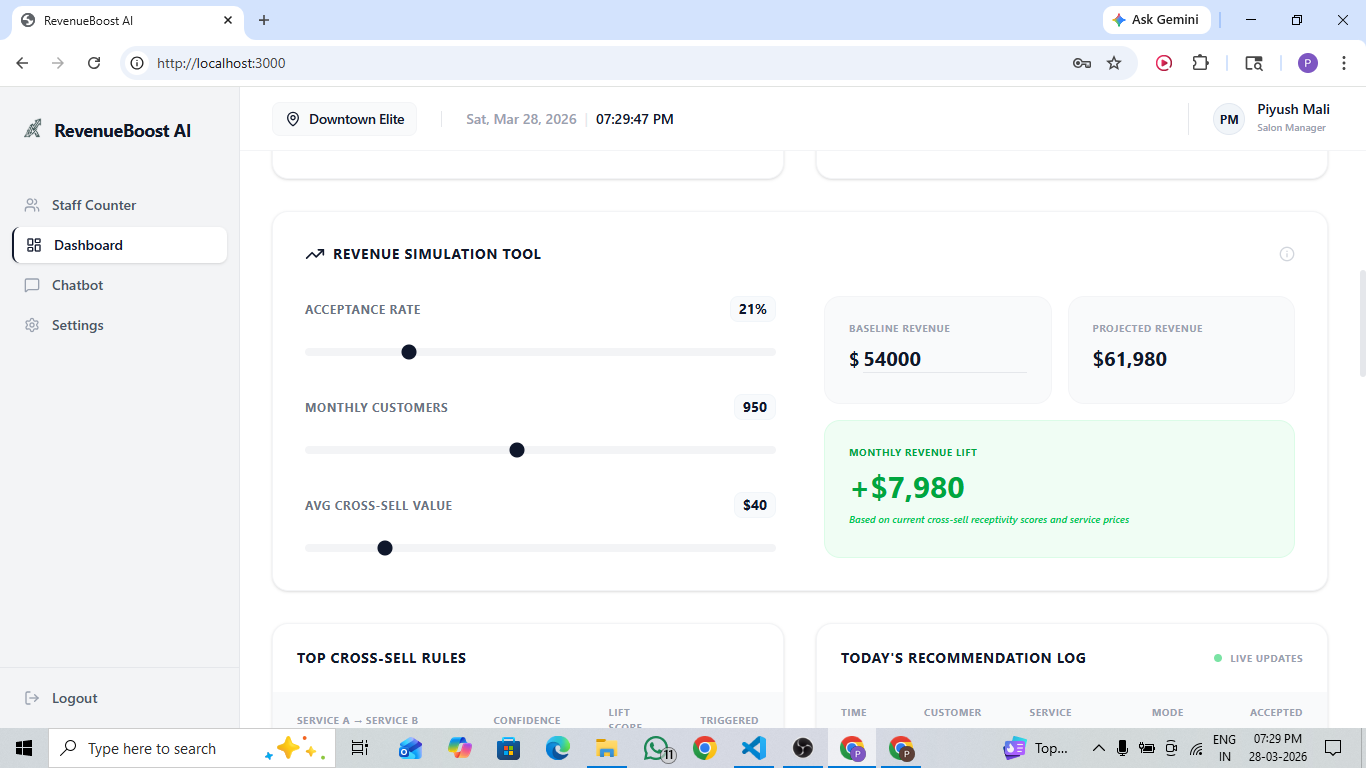The image size is (1366, 768).
Task: Reload the current page
Action: point(94,63)
